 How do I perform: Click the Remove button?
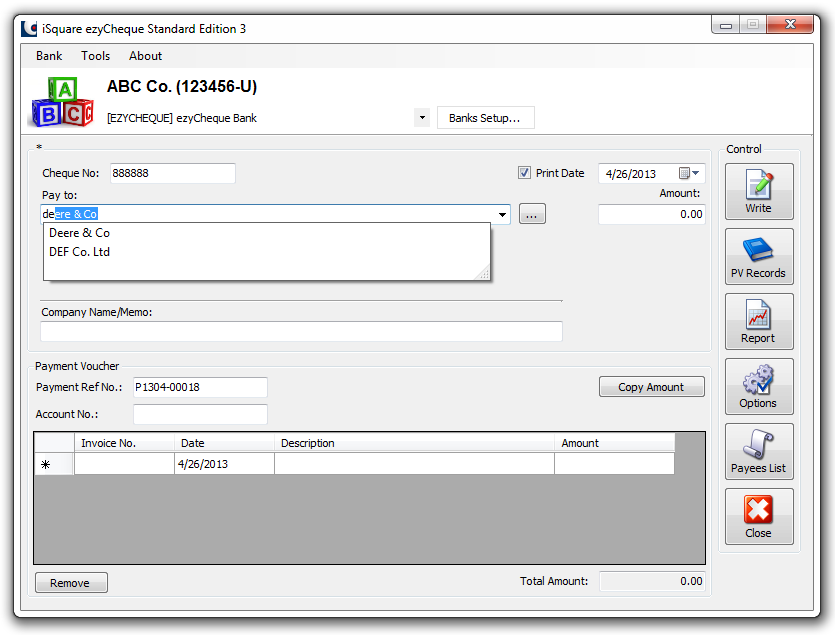[71, 583]
